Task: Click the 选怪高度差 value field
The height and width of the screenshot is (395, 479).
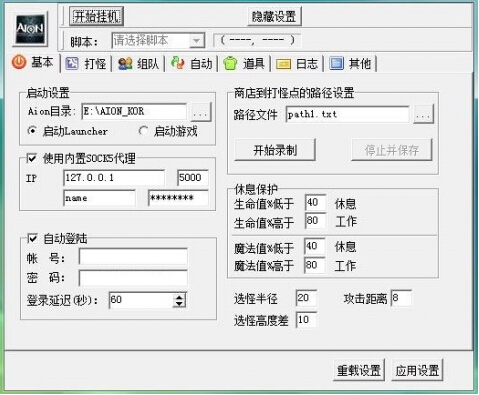Action: point(306,320)
